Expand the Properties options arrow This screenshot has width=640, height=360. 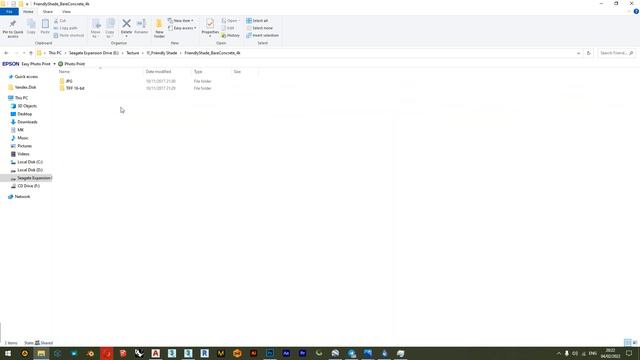(210, 37)
